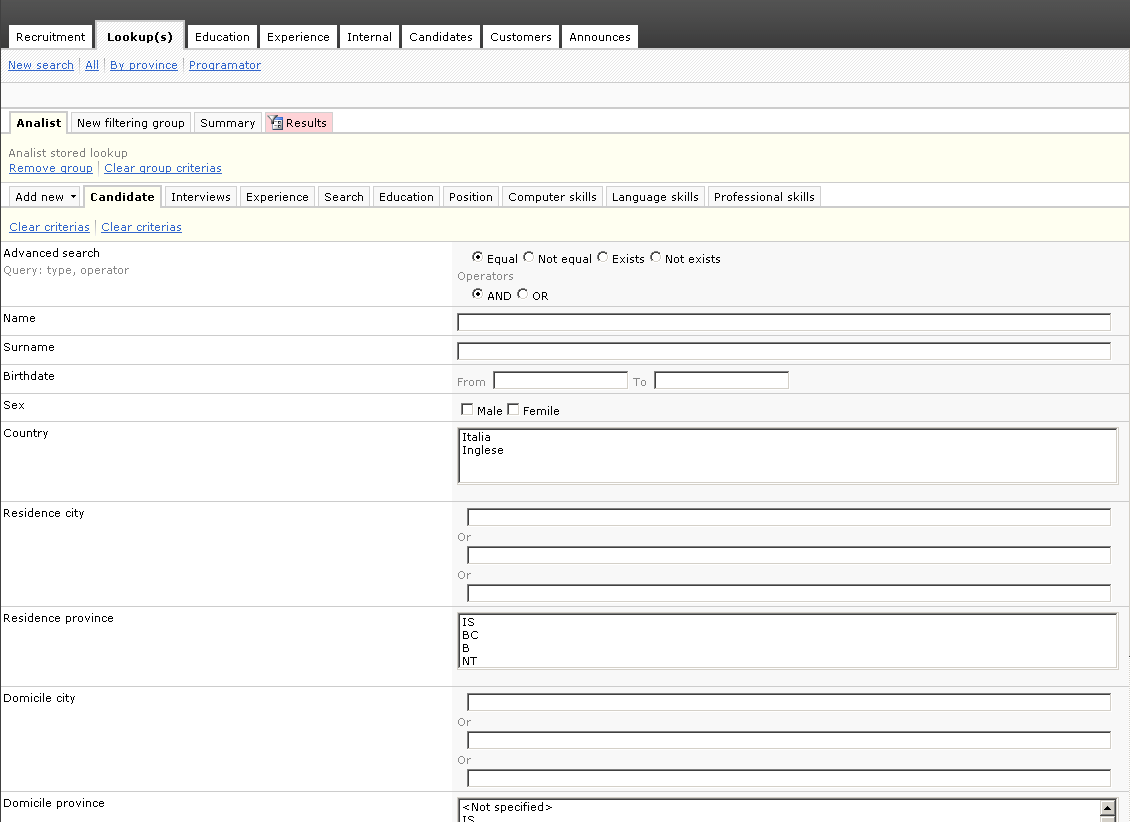Click the New search link
The image size is (1130, 822).
point(41,65)
